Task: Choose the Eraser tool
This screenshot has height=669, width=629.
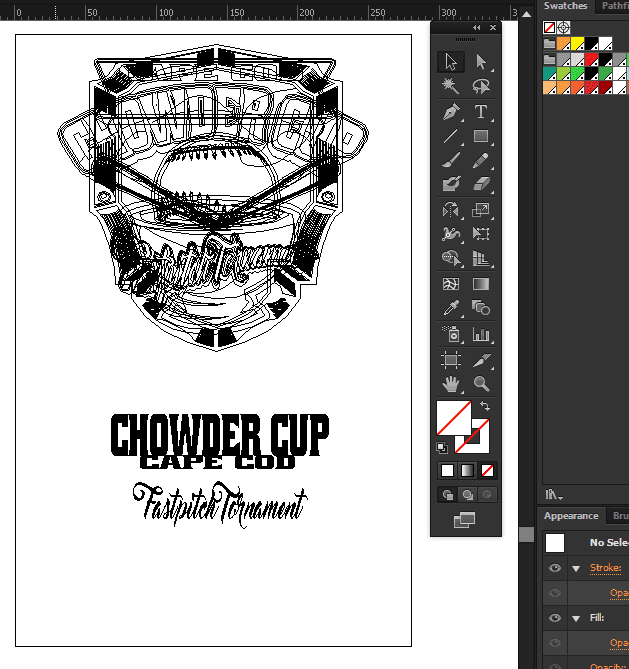Action: coord(481,184)
